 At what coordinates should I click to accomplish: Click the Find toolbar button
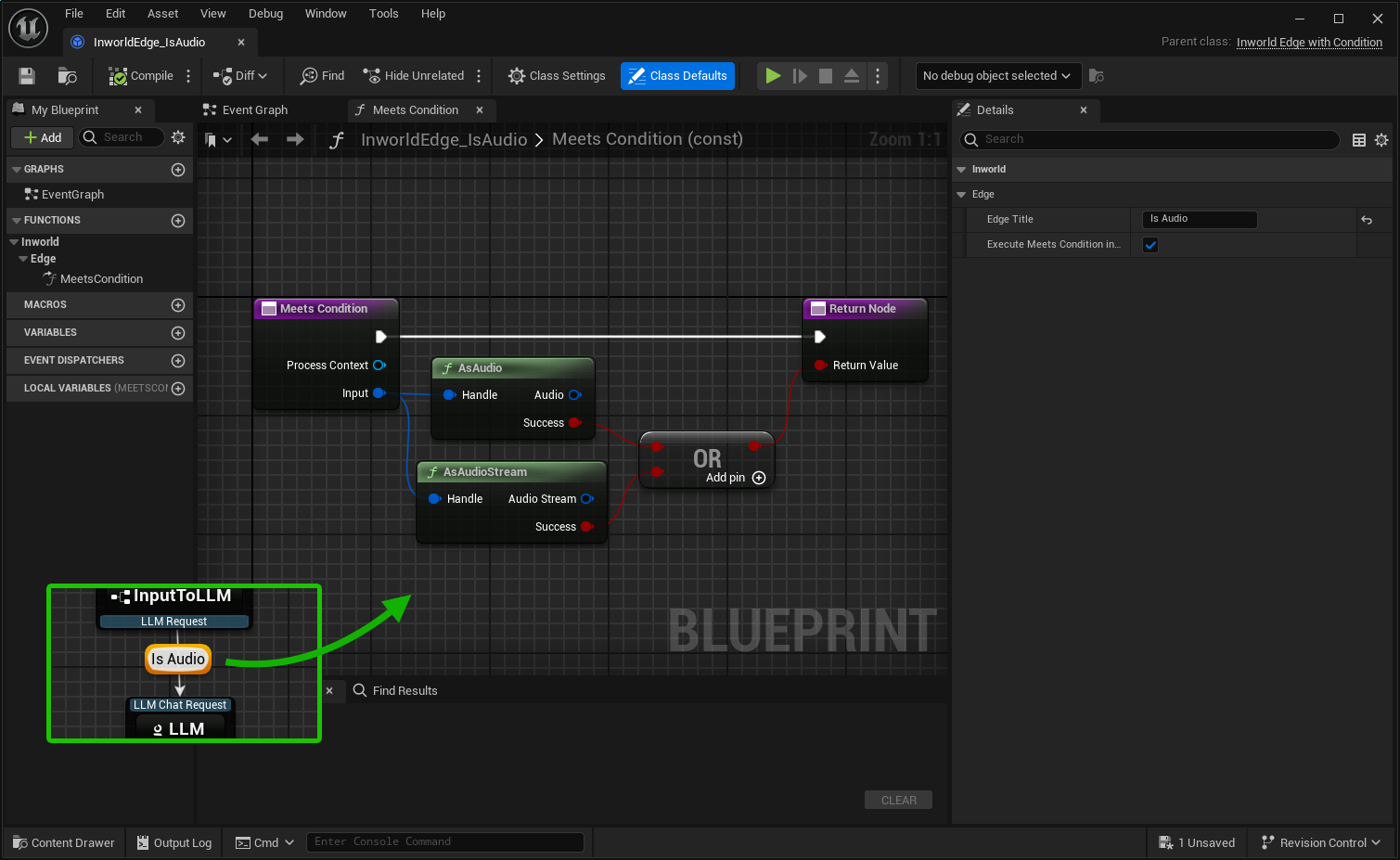click(x=322, y=76)
